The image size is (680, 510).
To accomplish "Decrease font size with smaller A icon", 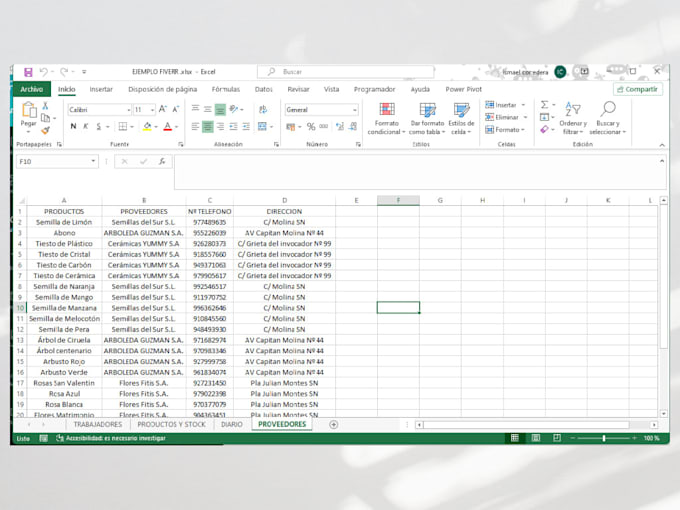I will (175, 109).
